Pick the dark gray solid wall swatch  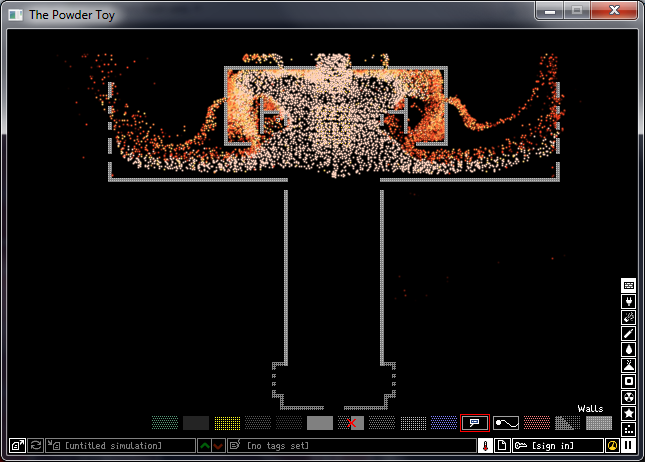tap(196, 423)
